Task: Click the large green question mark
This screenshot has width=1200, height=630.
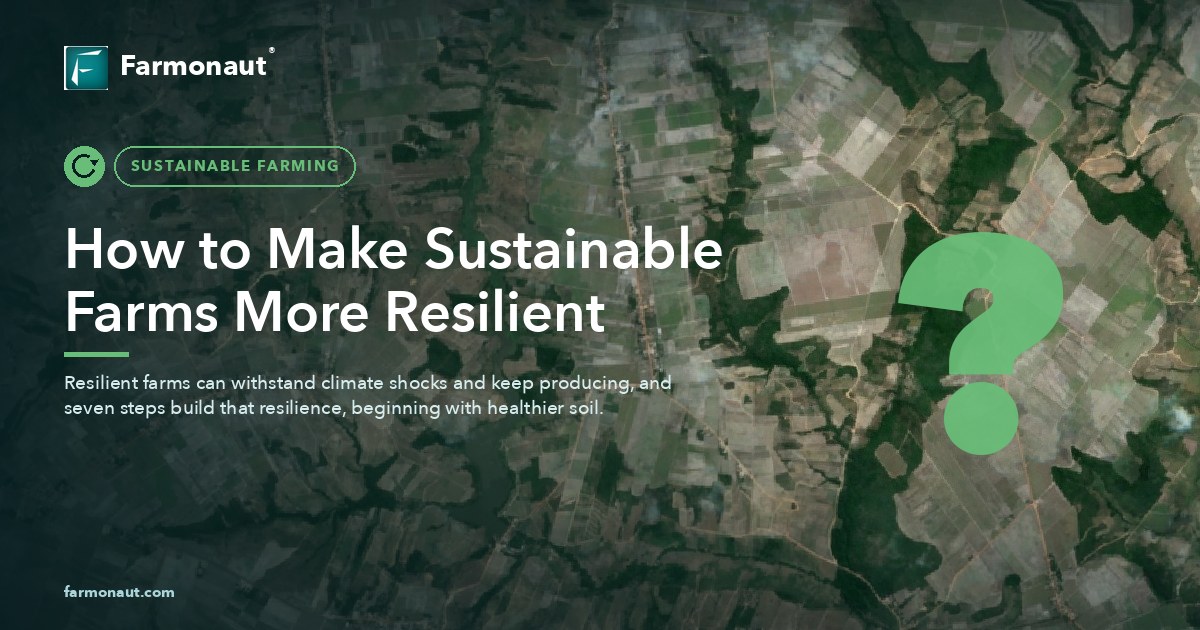Action: point(980,342)
